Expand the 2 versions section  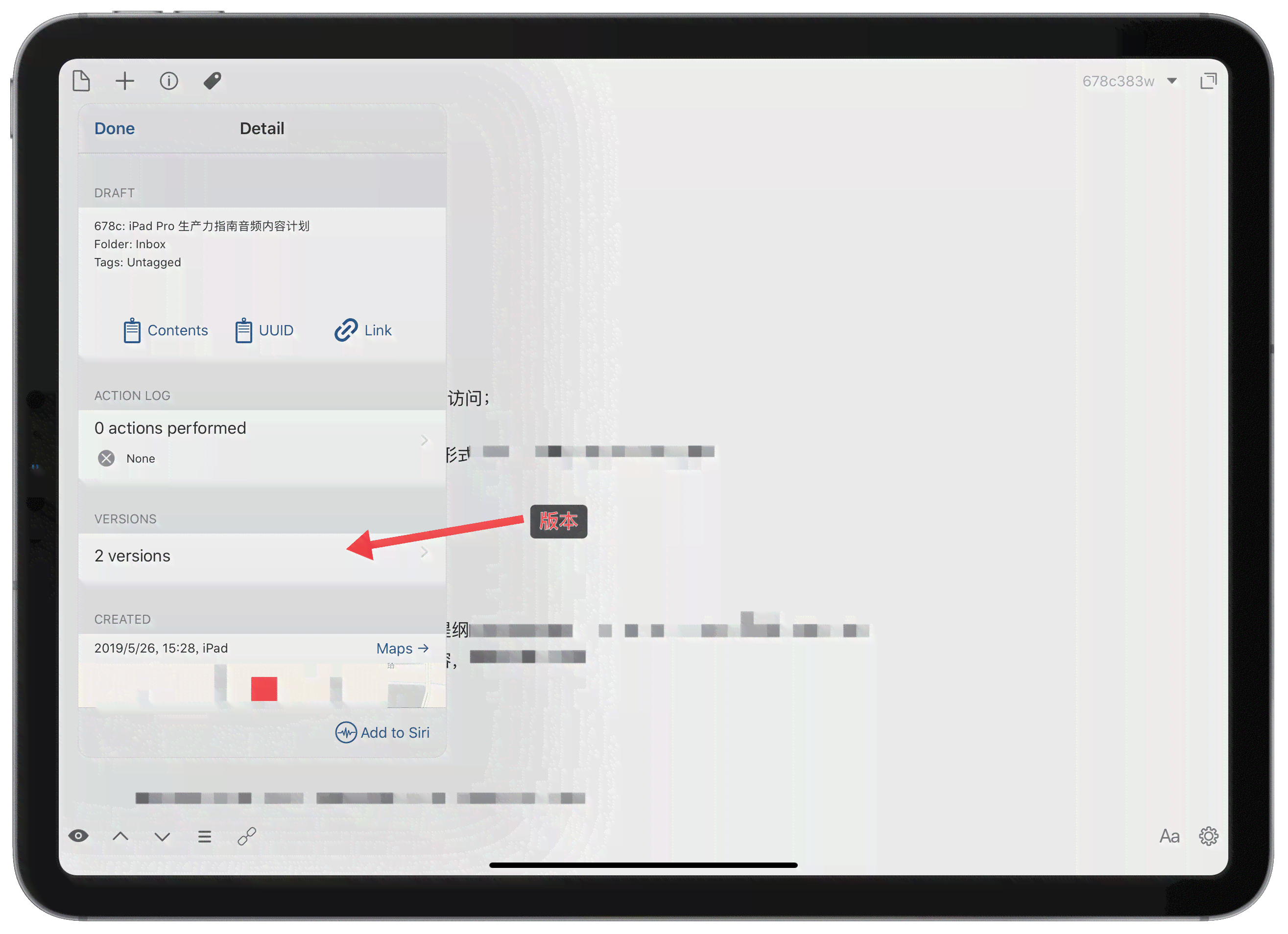click(260, 555)
